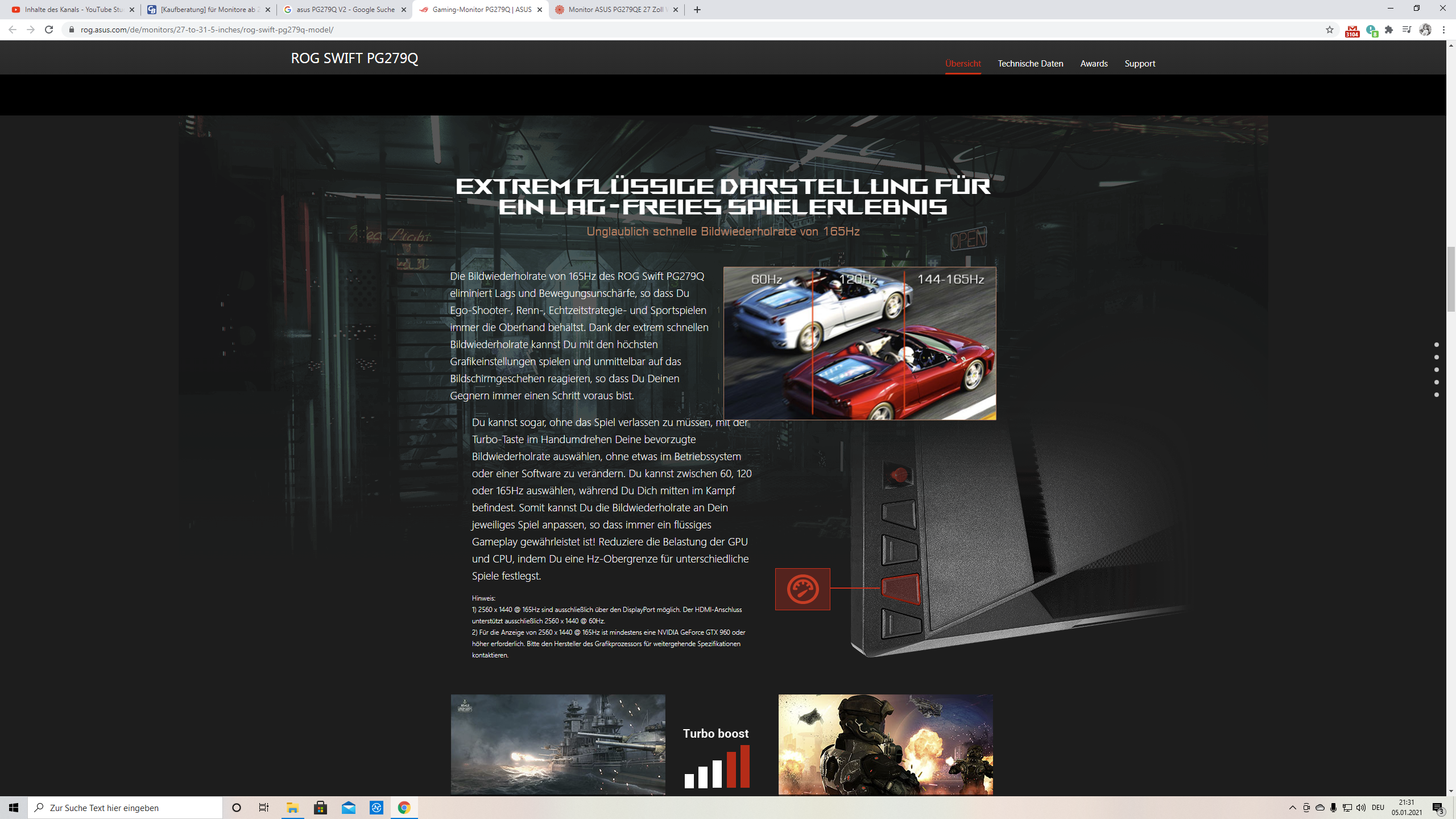Go to Awards section link
Image resolution: width=1456 pixels, height=819 pixels.
tap(1094, 63)
